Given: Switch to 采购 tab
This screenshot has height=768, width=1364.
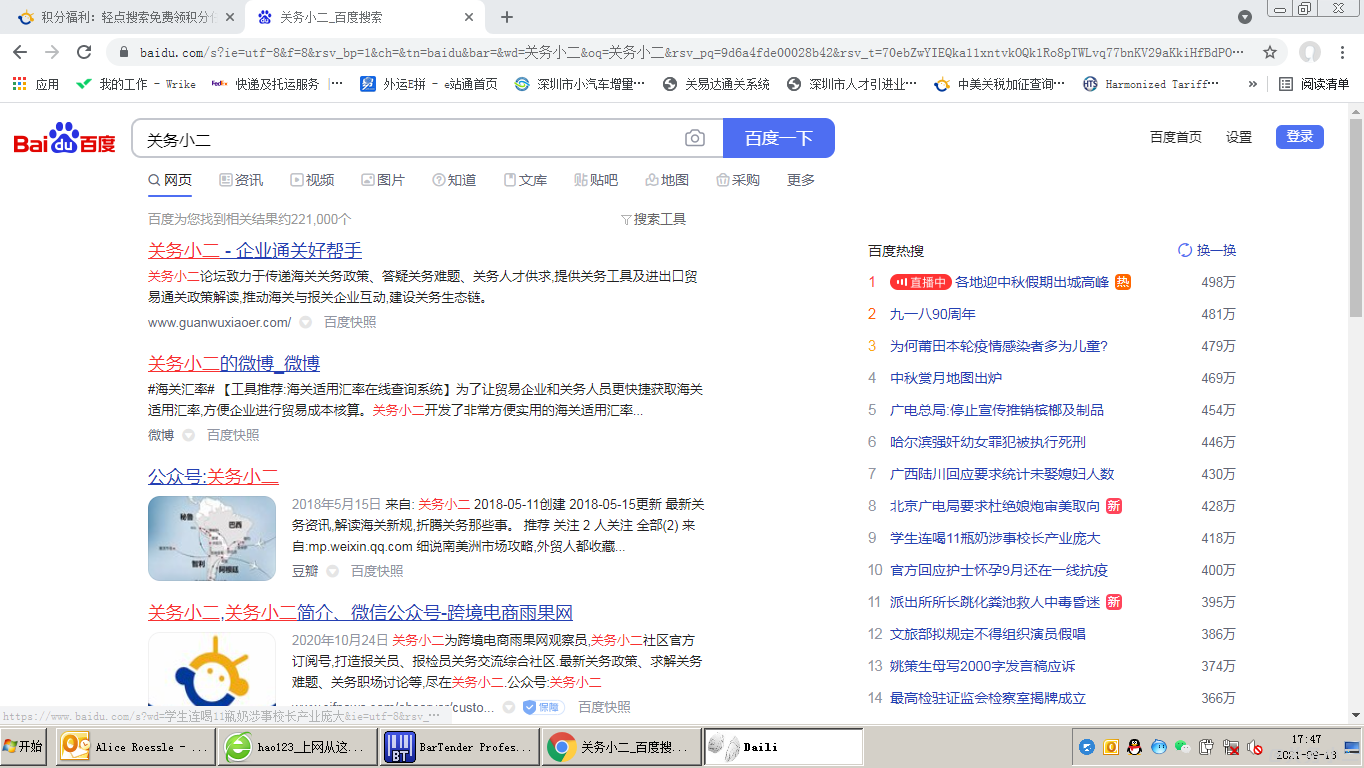Looking at the screenshot, I should pos(738,180).
